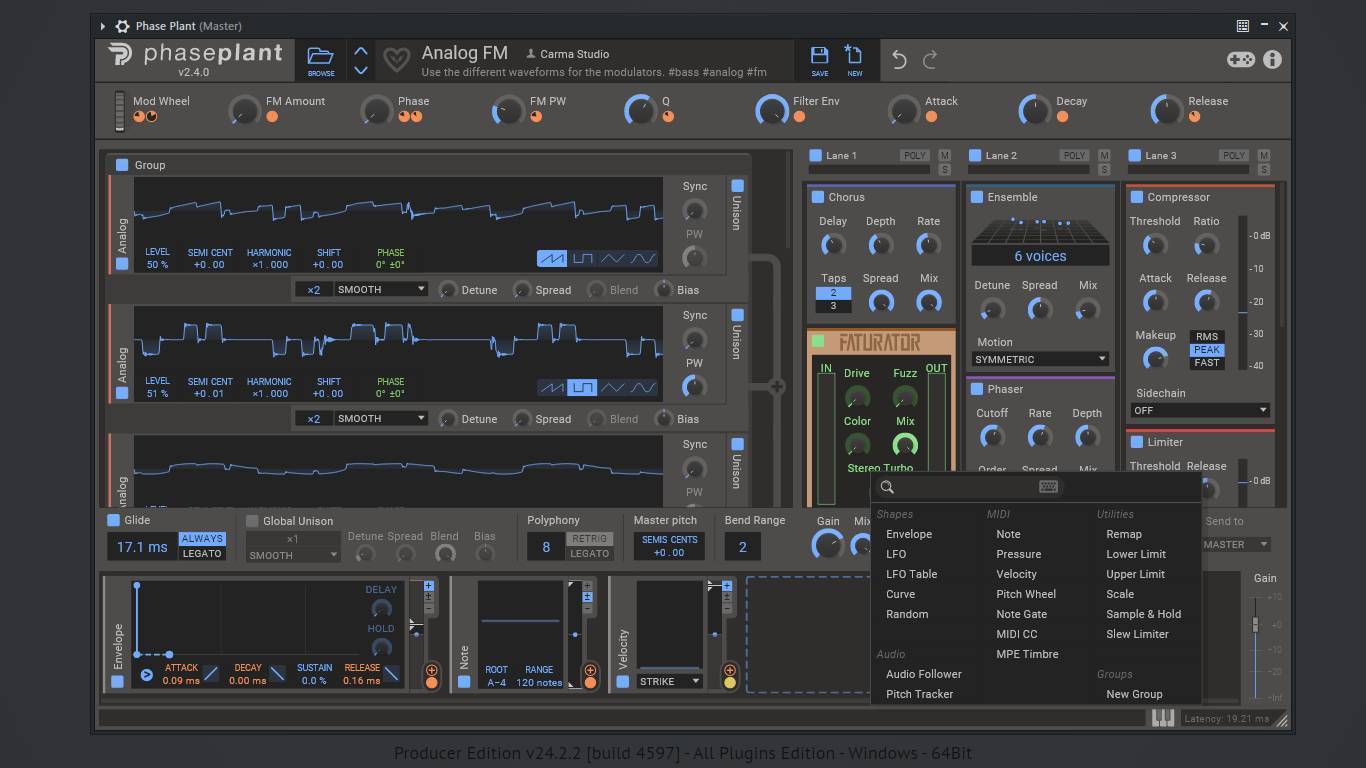Set Compressor detection to FAST
This screenshot has width=1366, height=768.
1207,363
